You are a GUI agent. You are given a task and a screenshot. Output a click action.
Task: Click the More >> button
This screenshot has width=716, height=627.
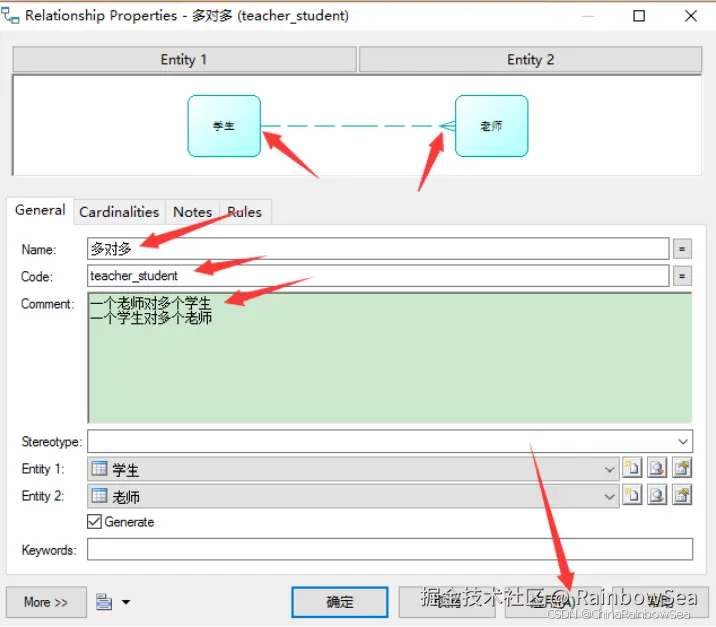46,602
